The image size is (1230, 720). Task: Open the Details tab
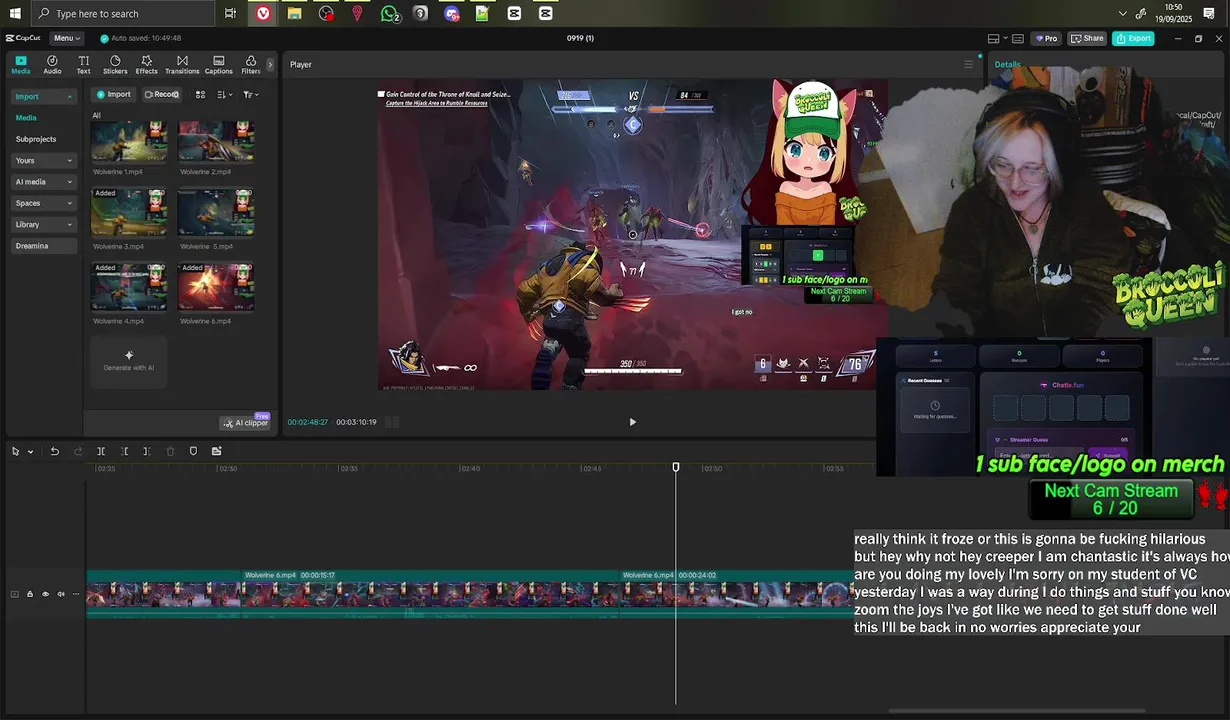point(1007,64)
